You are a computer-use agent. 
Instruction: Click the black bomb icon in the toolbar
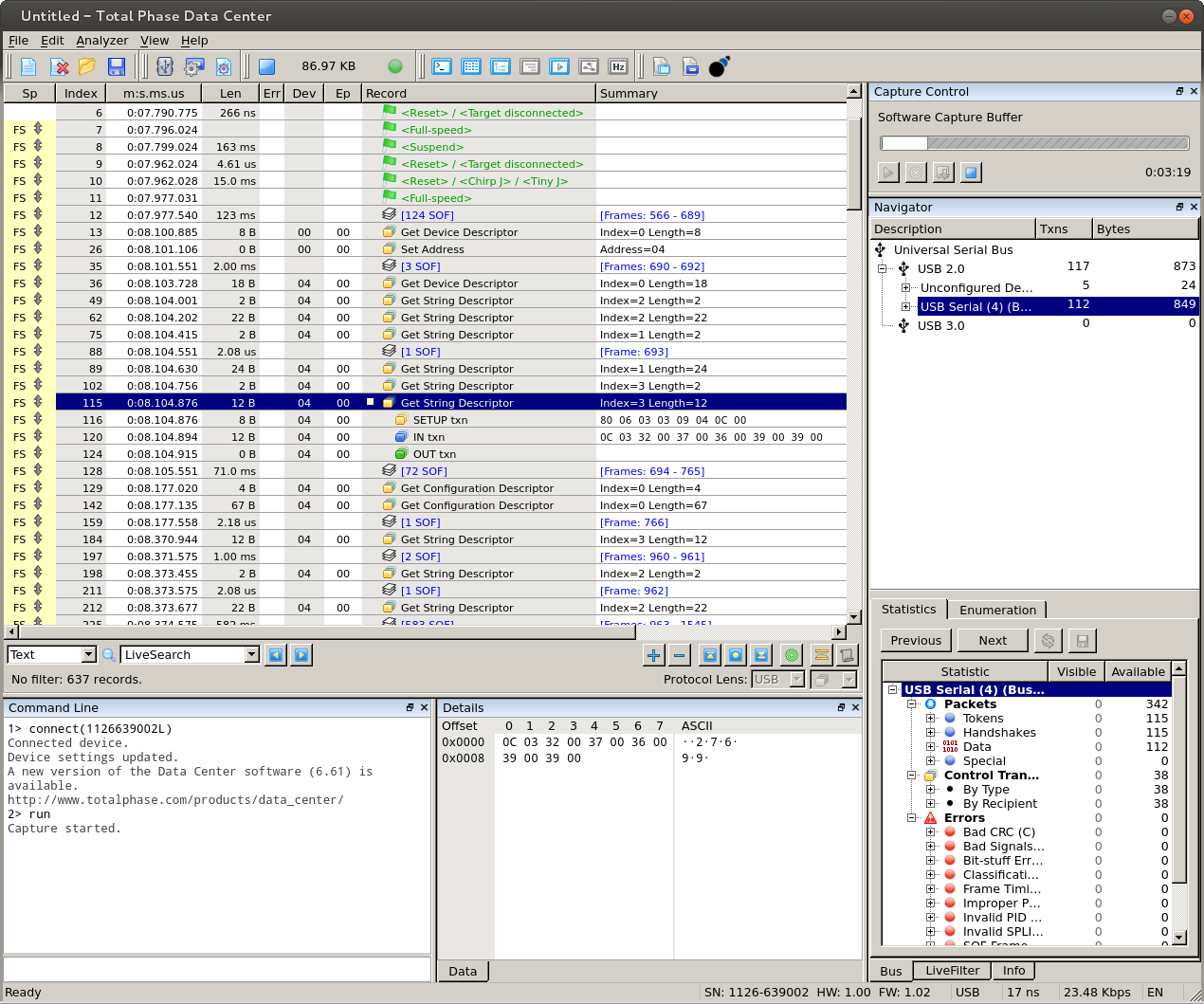tap(720, 66)
